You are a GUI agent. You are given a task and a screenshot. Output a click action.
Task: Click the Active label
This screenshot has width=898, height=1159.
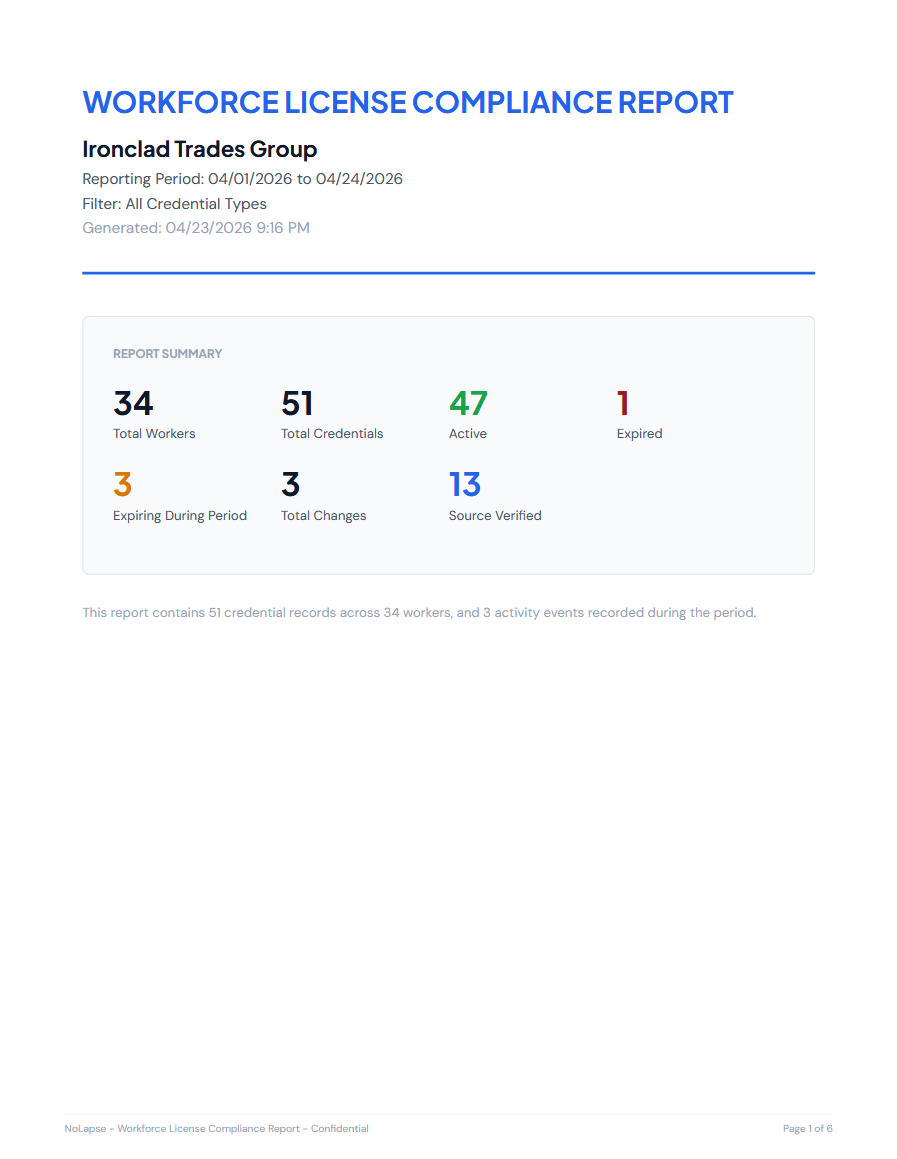(468, 434)
